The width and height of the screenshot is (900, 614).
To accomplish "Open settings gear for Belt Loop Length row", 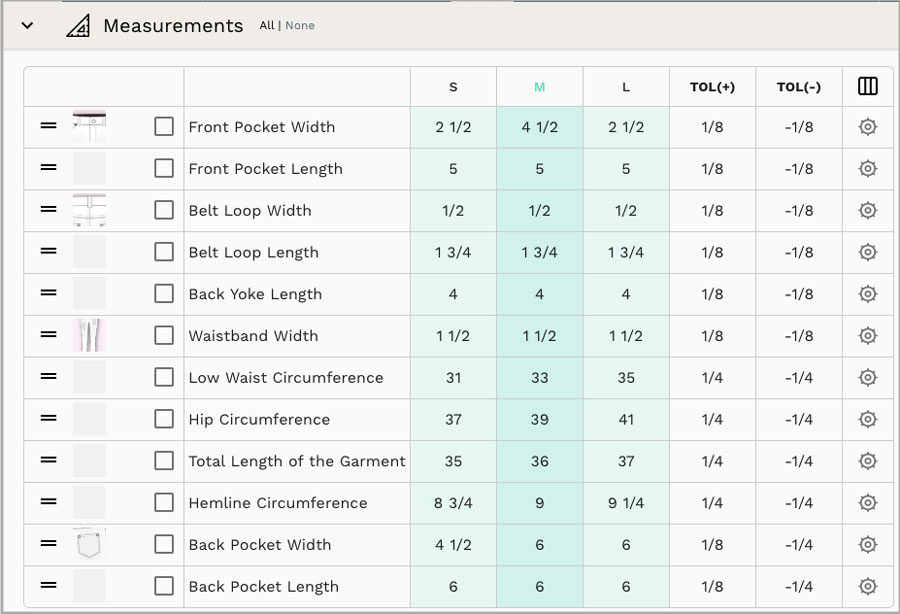I will click(867, 252).
